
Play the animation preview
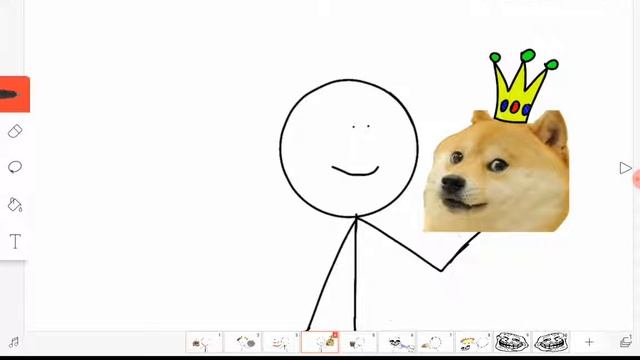pos(625,168)
